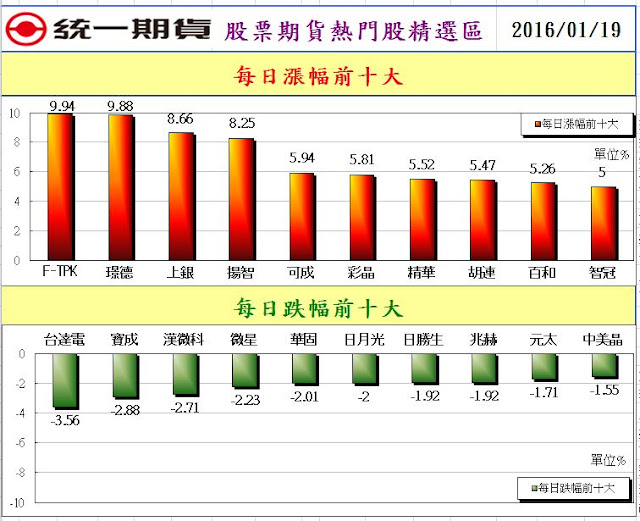This screenshot has width=640, height=521.
Task: Click the 單位% label in the losers chart
Action: pyautogui.click(x=608, y=461)
